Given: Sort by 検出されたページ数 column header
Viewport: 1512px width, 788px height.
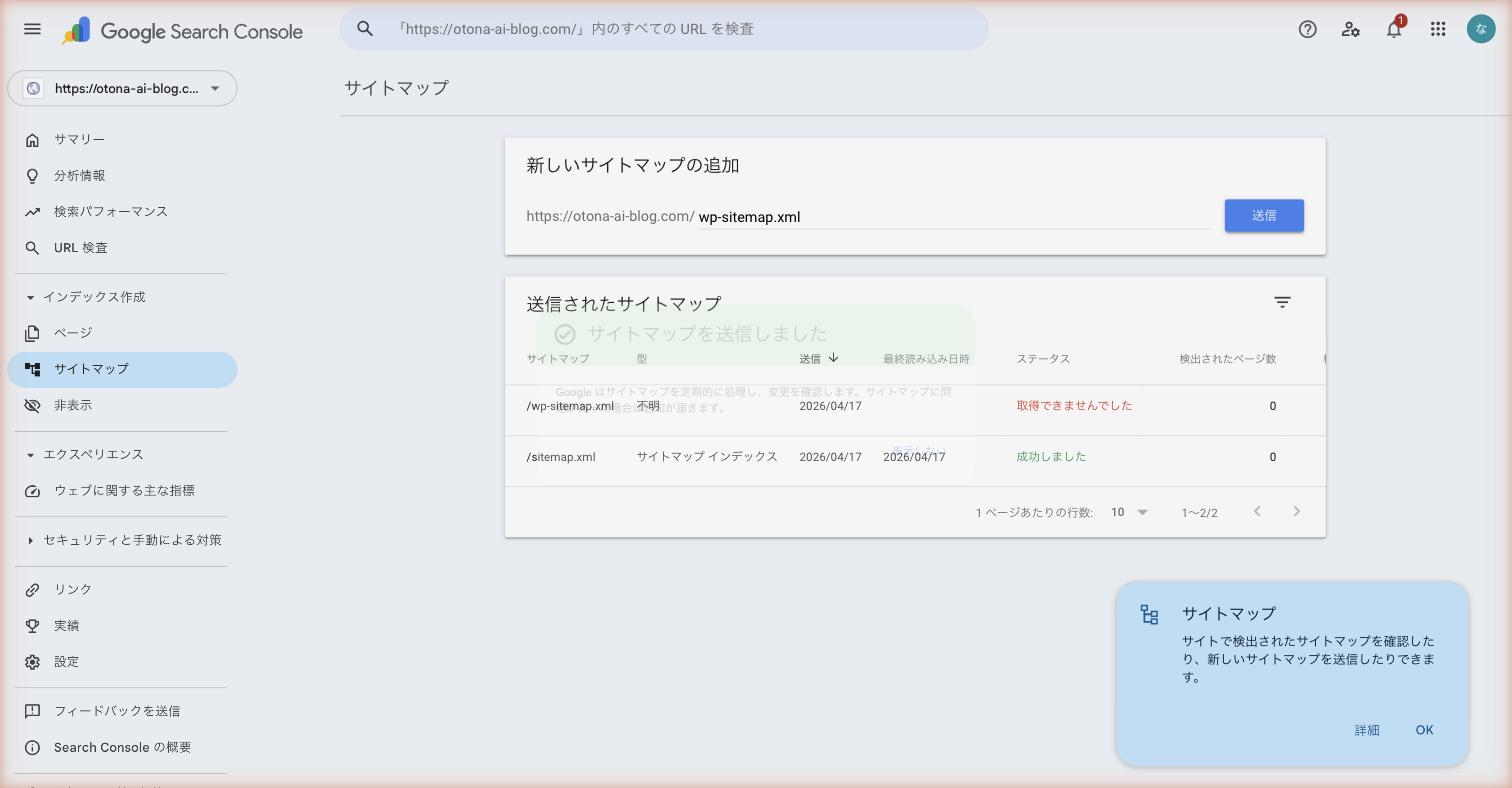Looking at the screenshot, I should [1227, 359].
